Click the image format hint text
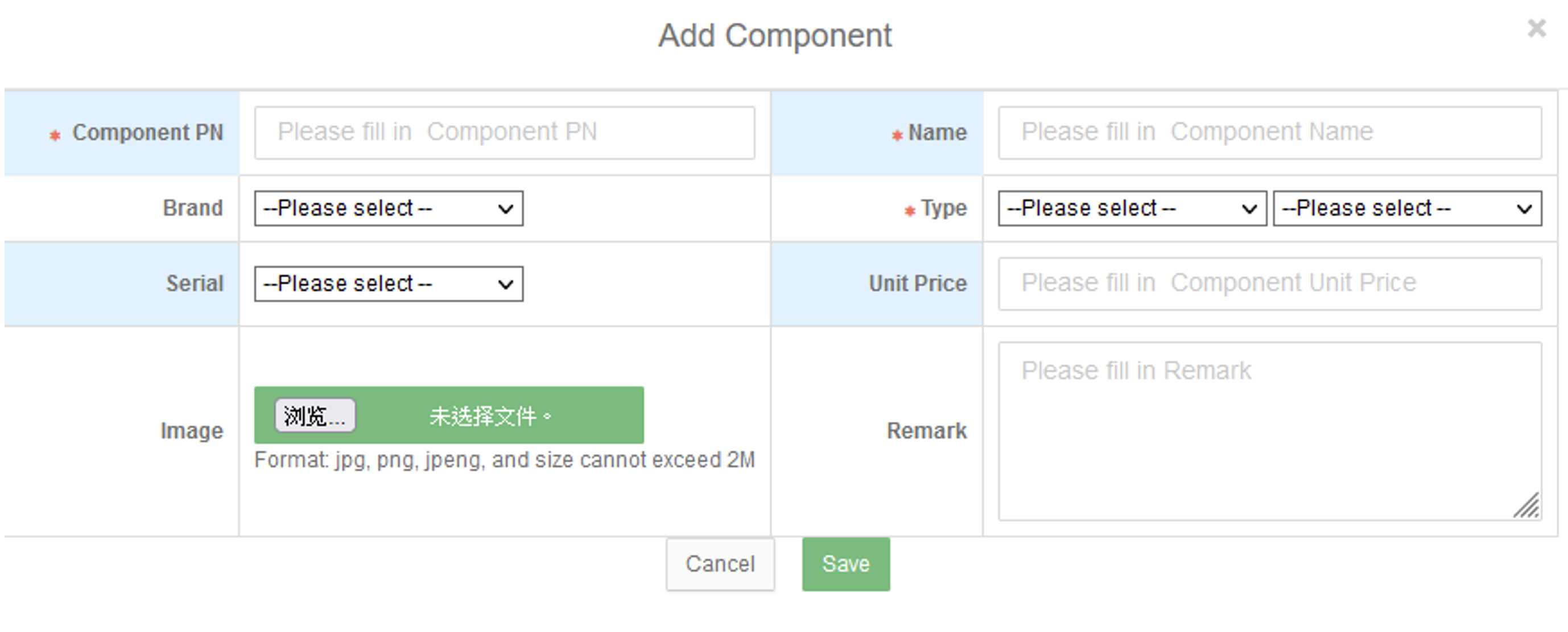This screenshot has width=1568, height=632. (x=505, y=459)
